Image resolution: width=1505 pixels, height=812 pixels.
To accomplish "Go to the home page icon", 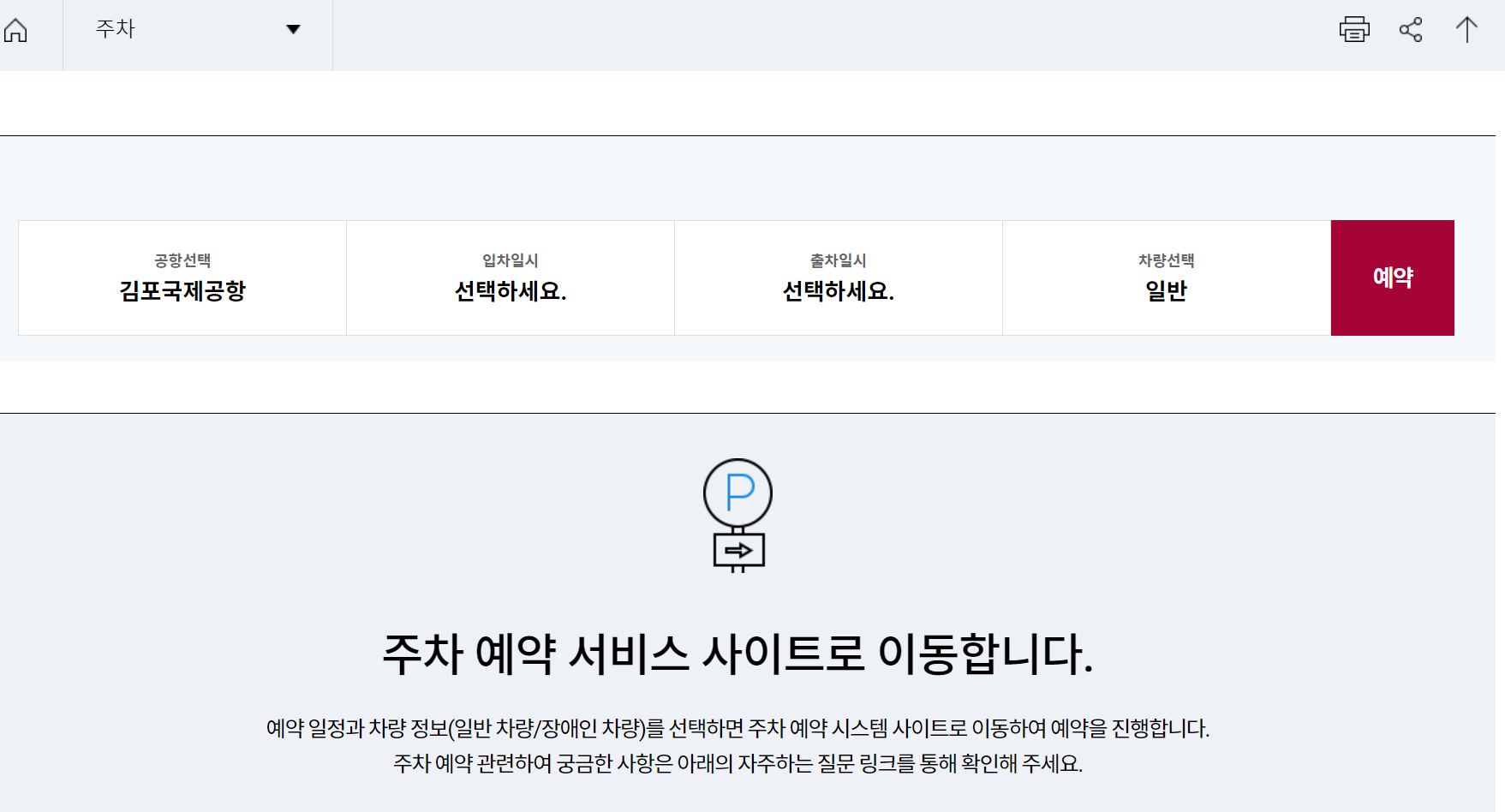I will [15, 30].
